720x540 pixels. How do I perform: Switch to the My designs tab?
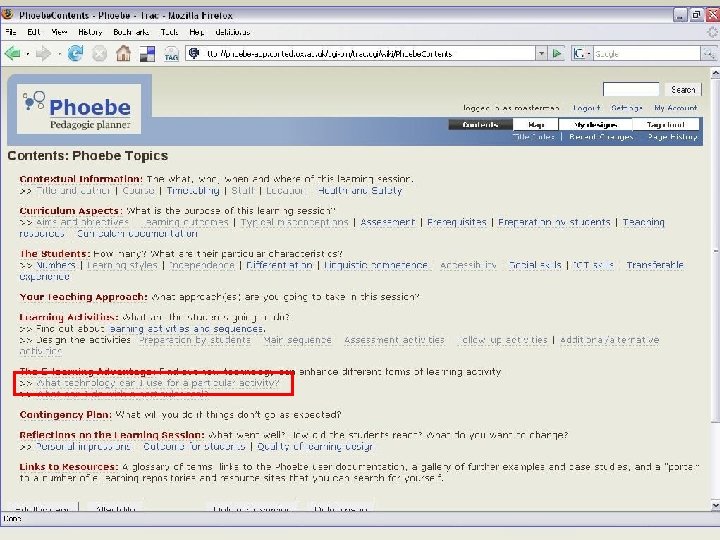[595, 124]
